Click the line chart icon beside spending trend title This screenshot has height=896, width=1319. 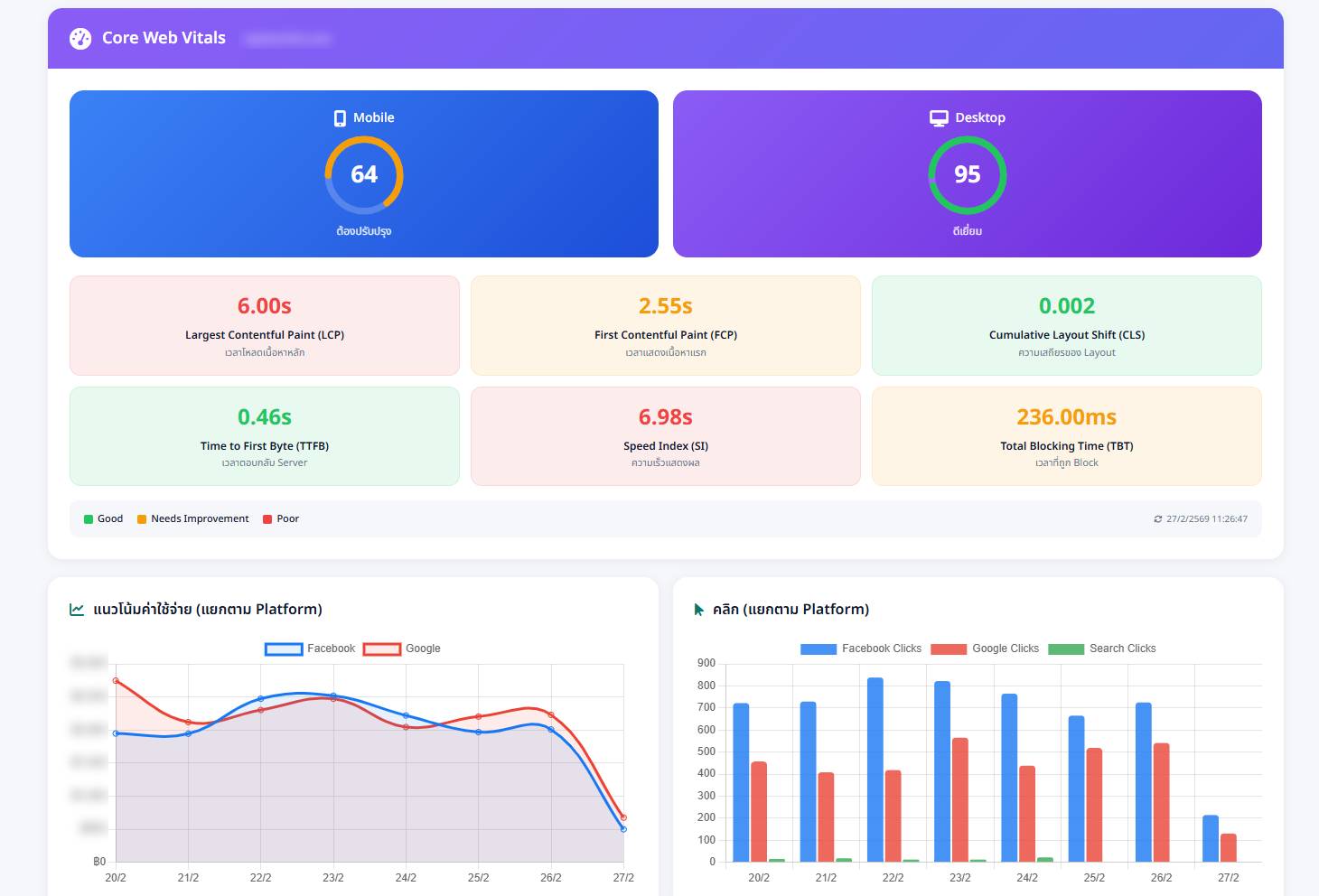pyautogui.click(x=77, y=610)
